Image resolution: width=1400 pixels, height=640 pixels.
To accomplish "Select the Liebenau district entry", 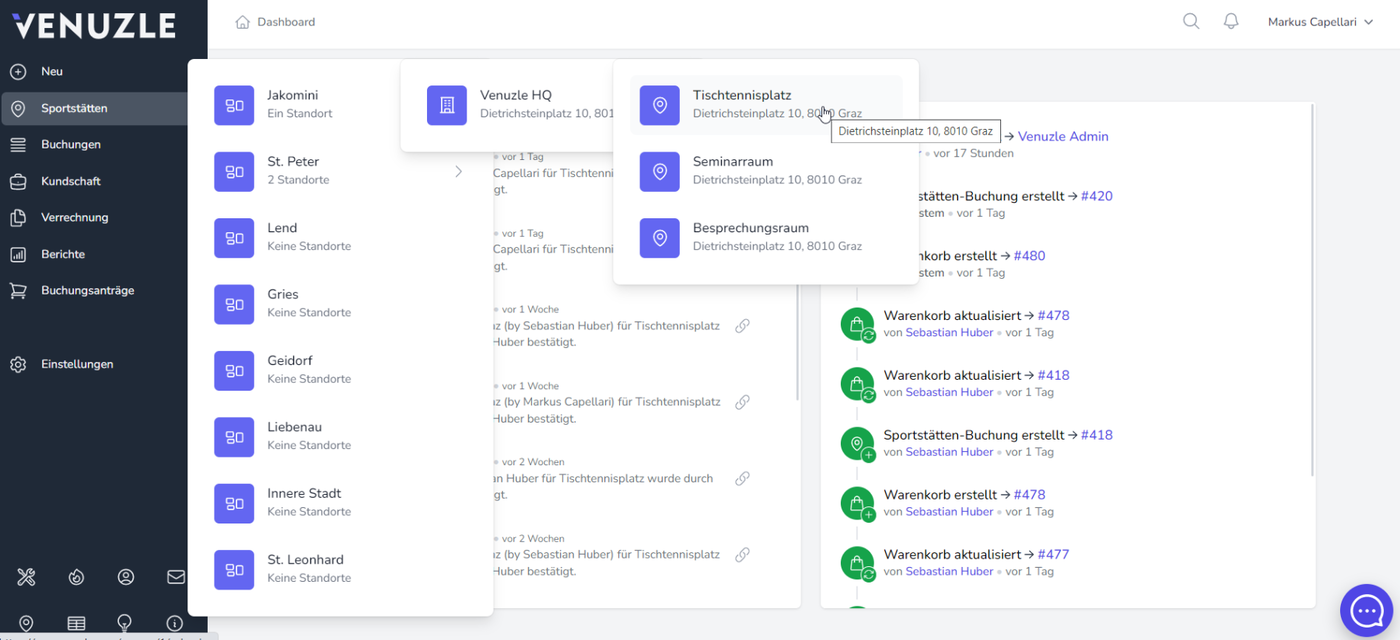I will pyautogui.click(x=341, y=437).
